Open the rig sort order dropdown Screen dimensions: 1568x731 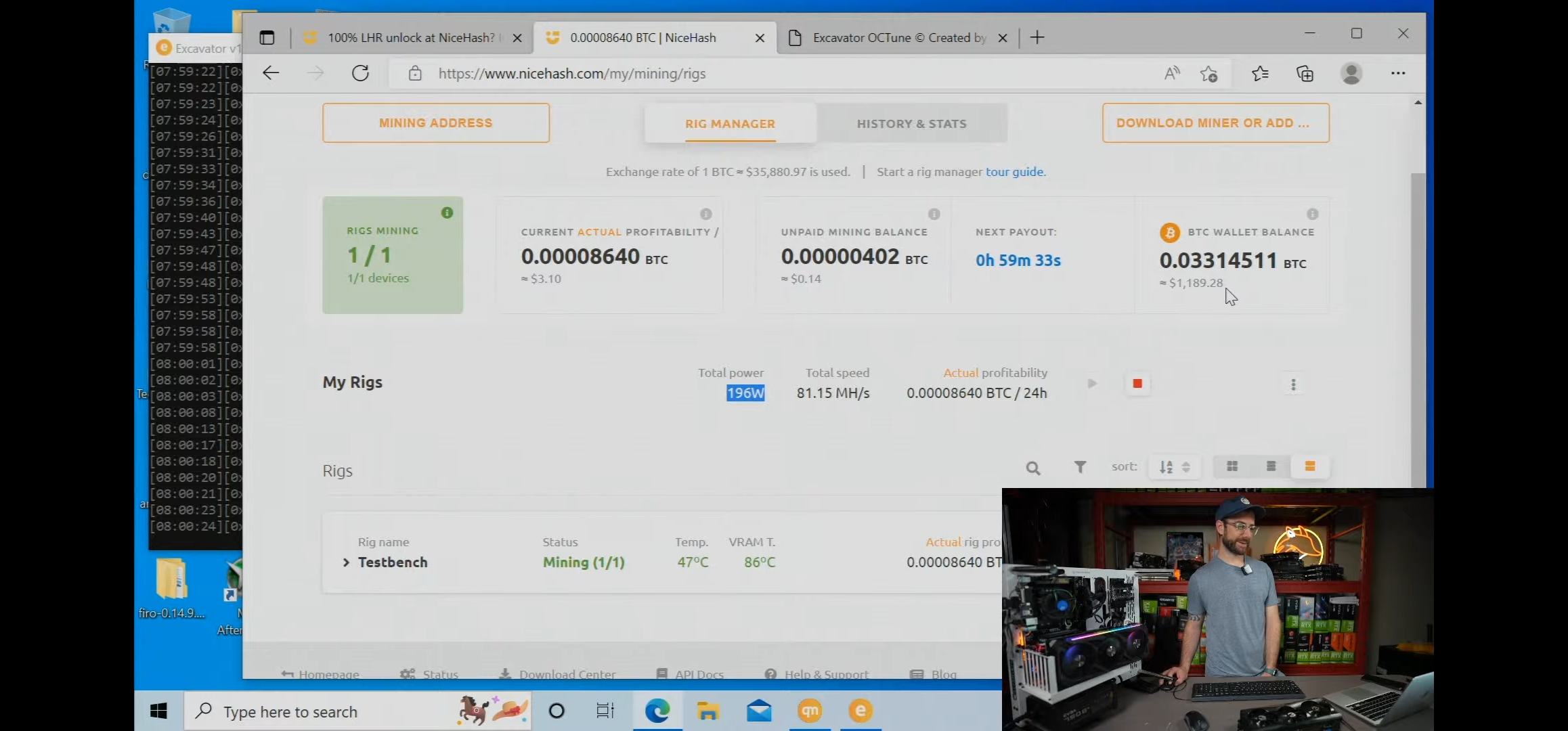pyautogui.click(x=1175, y=467)
